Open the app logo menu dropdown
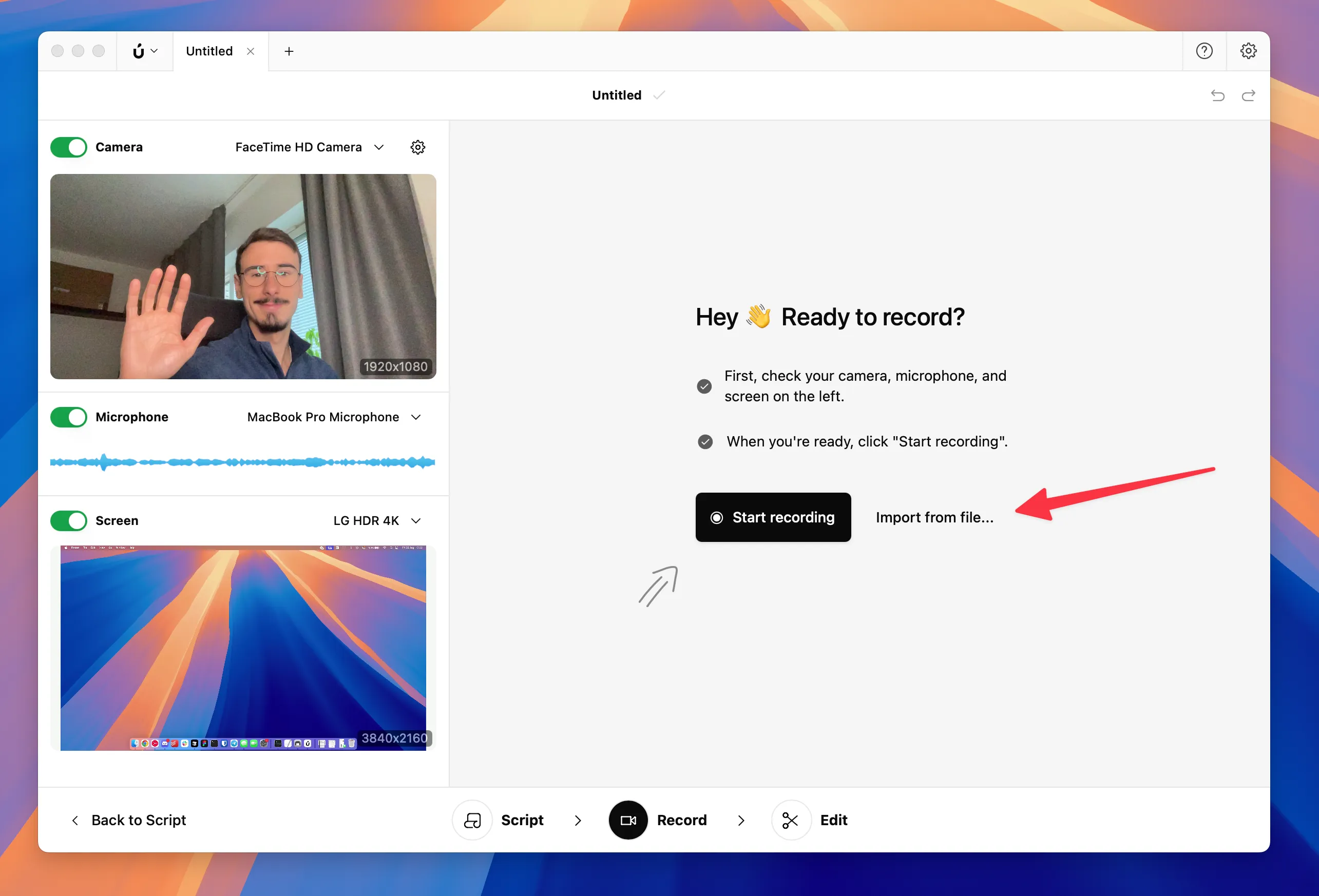 tap(145, 51)
